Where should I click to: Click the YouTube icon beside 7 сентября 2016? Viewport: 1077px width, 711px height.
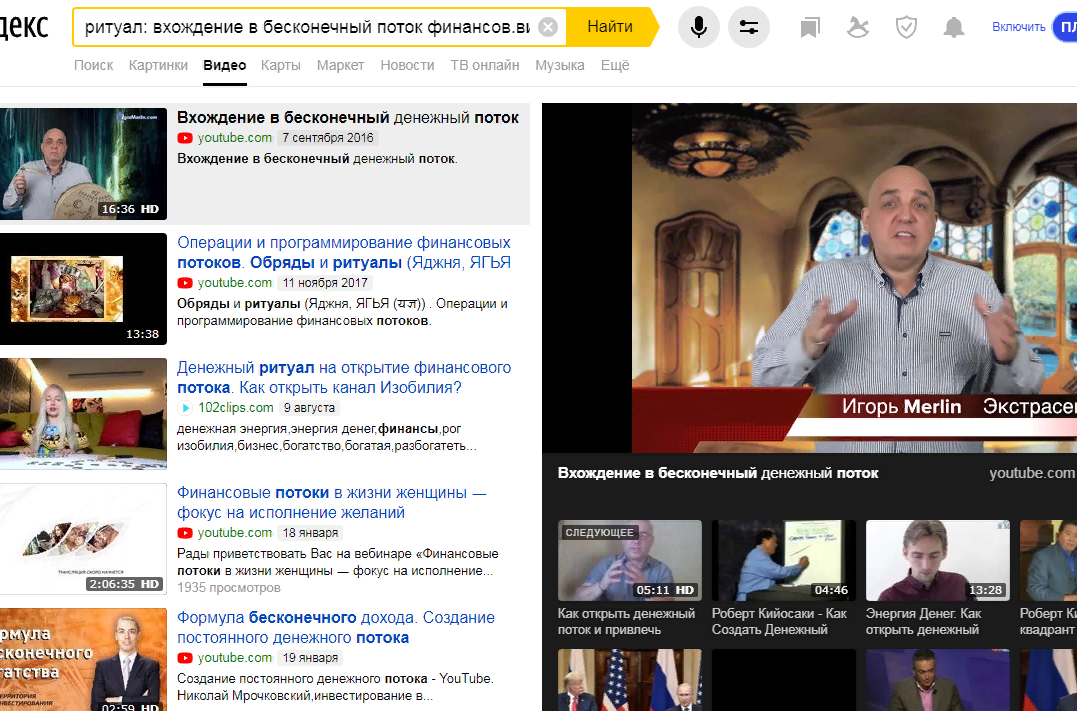[x=185, y=138]
